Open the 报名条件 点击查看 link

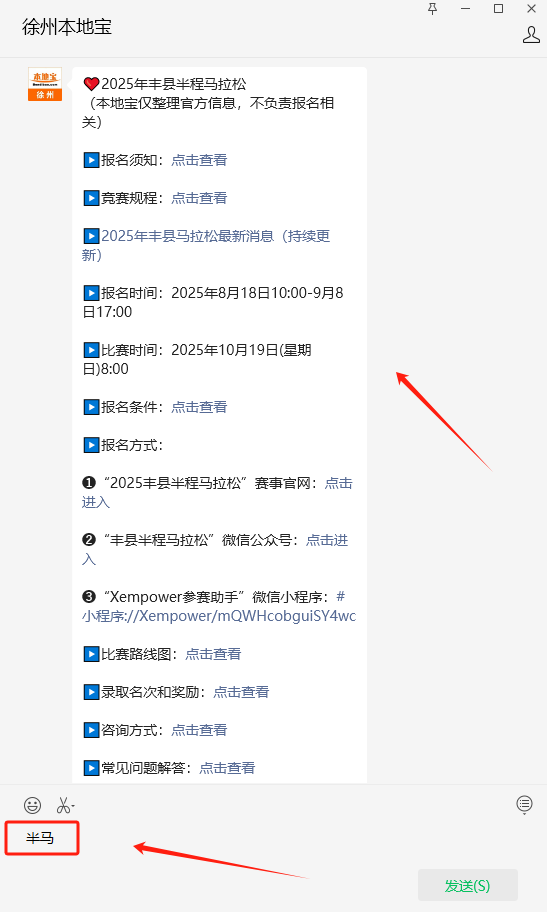point(199,407)
